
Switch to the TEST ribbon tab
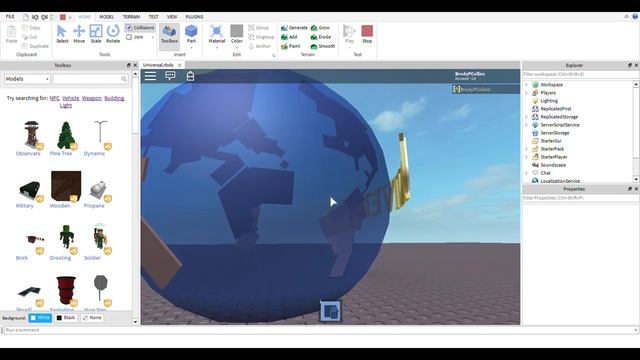click(153, 17)
